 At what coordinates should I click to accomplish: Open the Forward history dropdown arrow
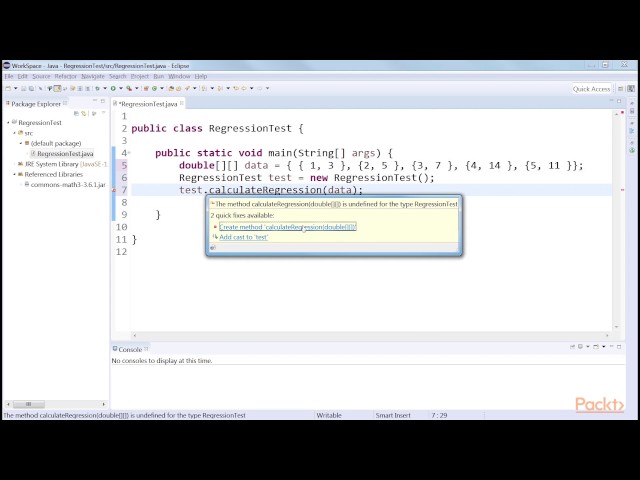267,88
